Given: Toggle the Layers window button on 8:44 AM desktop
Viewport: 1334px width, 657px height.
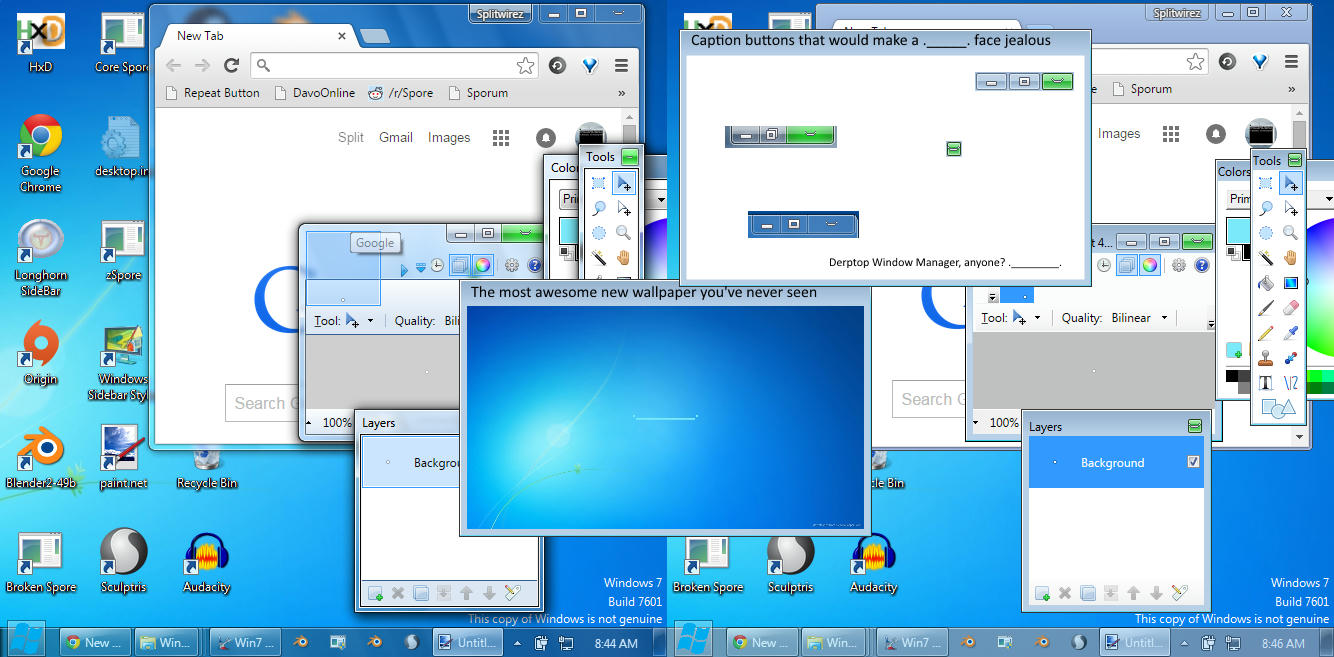Looking at the screenshot, I should point(459,266).
